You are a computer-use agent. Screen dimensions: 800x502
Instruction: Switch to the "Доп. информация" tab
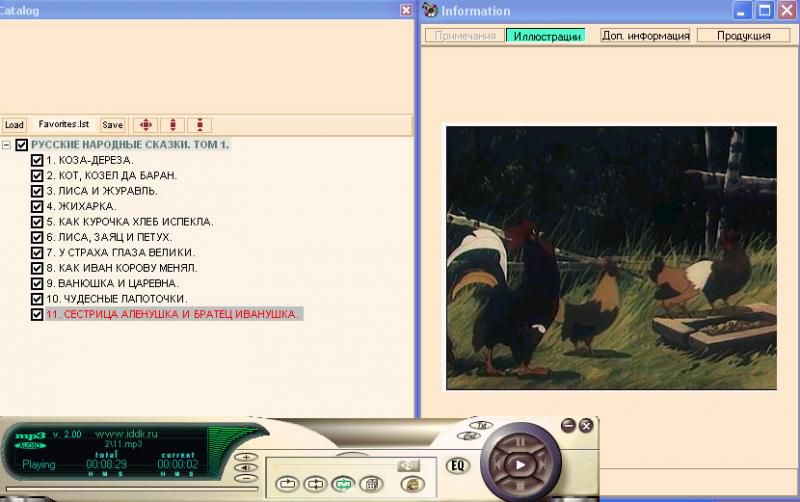[645, 35]
